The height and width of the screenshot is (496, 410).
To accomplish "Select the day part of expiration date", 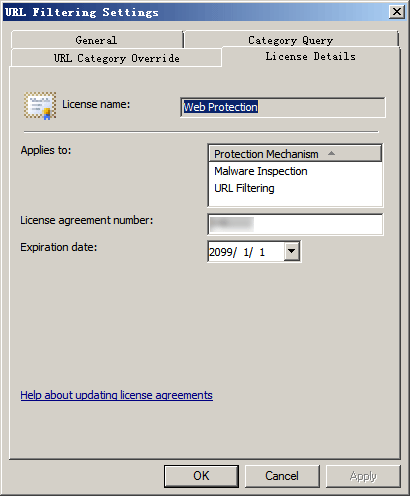I will coord(262,252).
